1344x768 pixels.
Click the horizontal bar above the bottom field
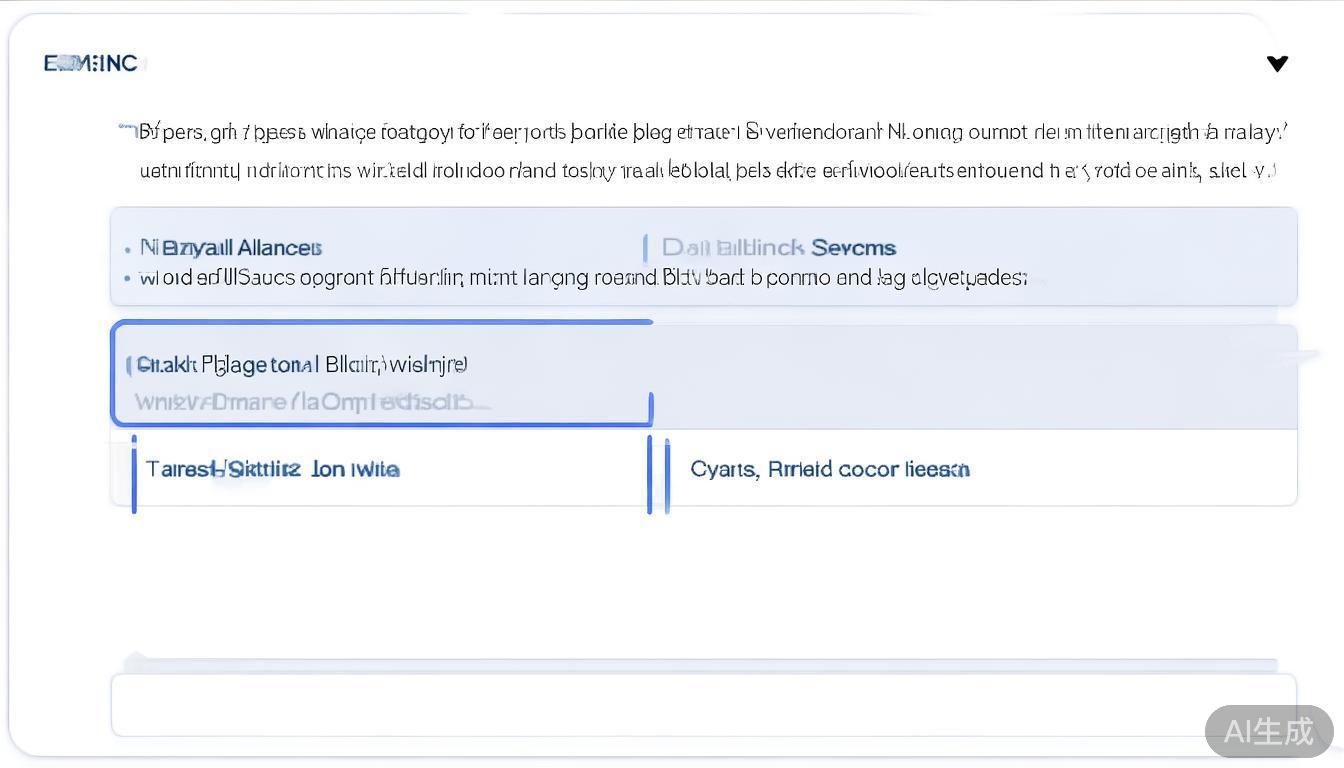700,664
